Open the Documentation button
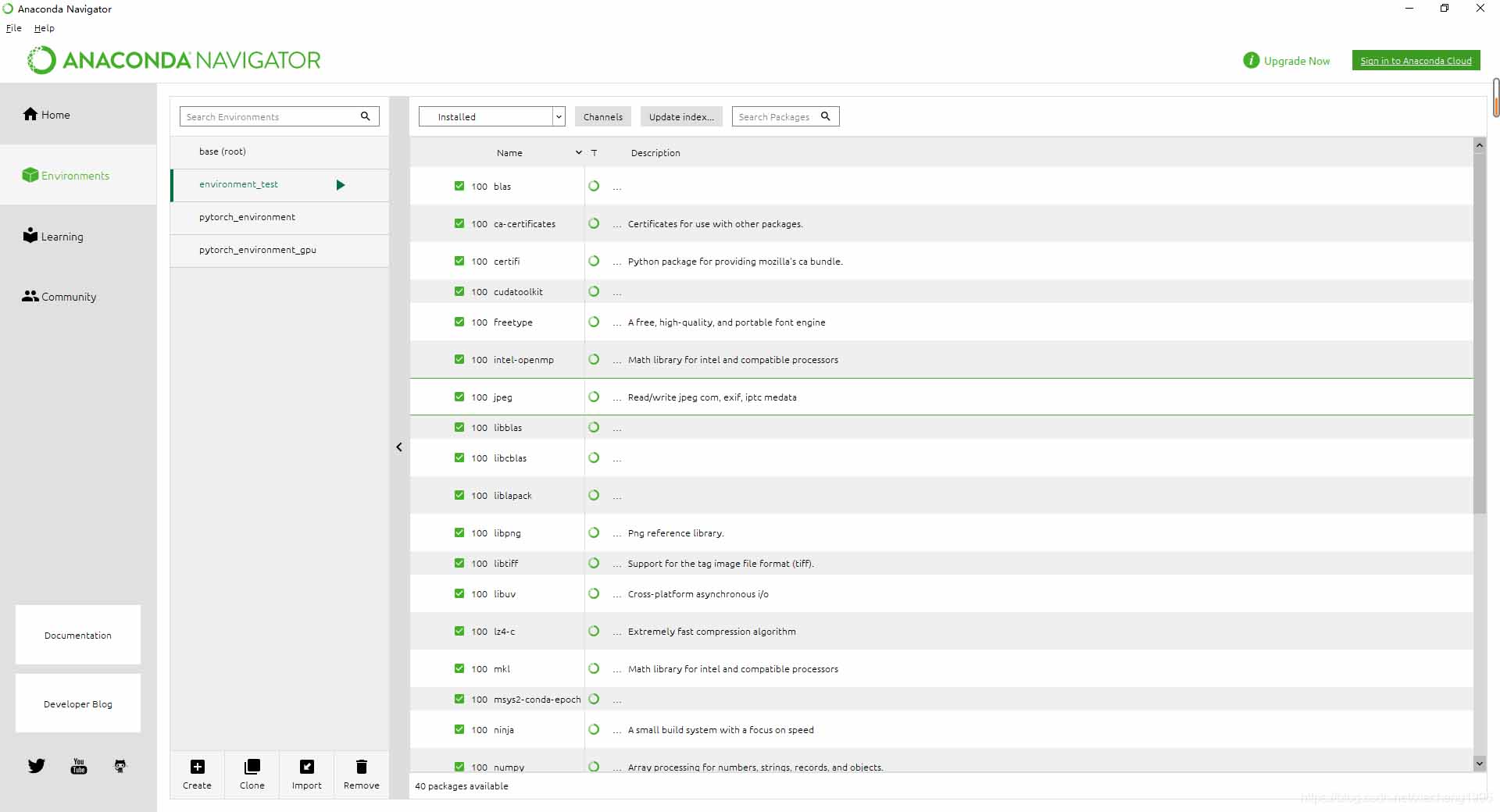1500x812 pixels. (78, 635)
